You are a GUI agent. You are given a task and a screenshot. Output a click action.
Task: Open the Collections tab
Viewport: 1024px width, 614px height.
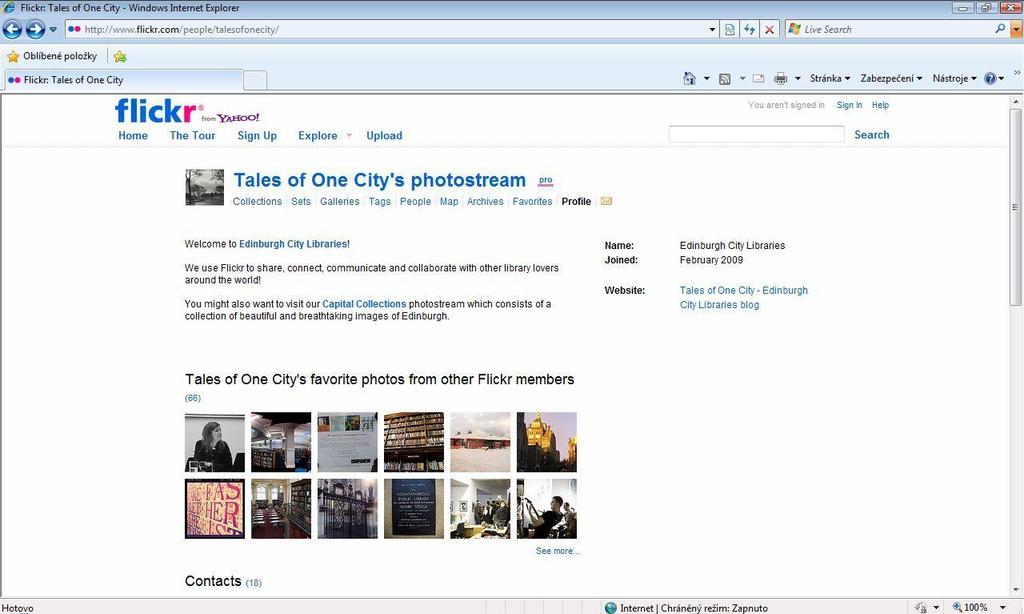(x=257, y=202)
